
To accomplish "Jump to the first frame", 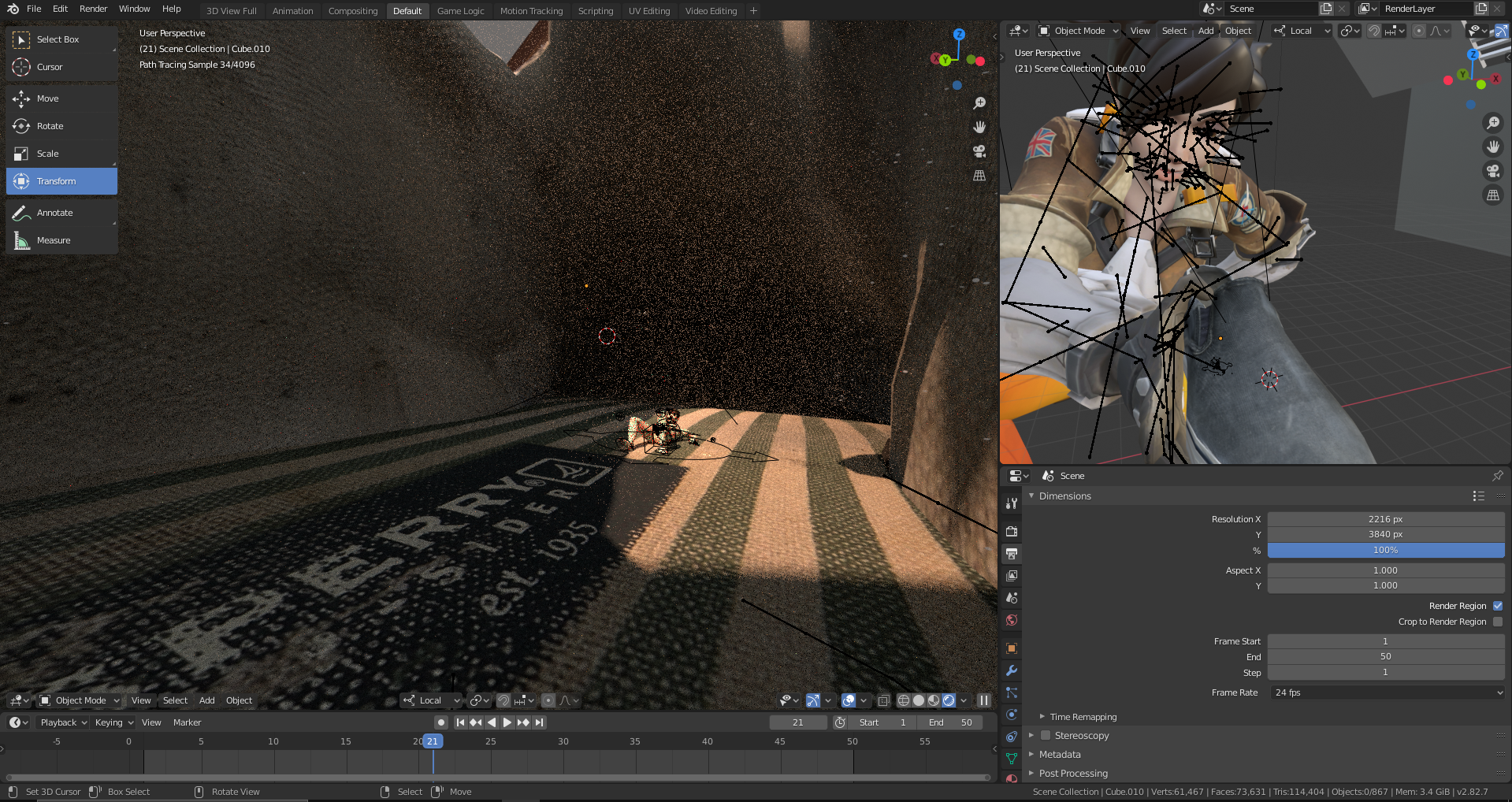I will pos(461,722).
